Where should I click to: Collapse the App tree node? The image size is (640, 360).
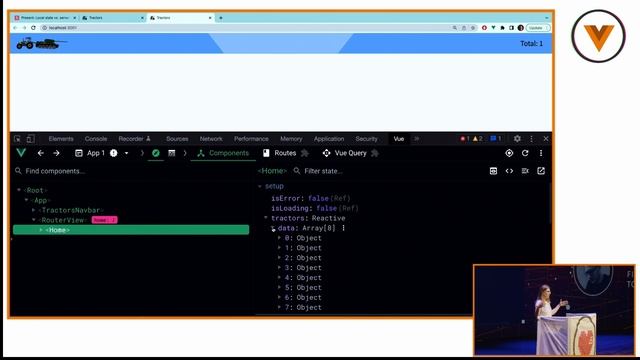27,200
